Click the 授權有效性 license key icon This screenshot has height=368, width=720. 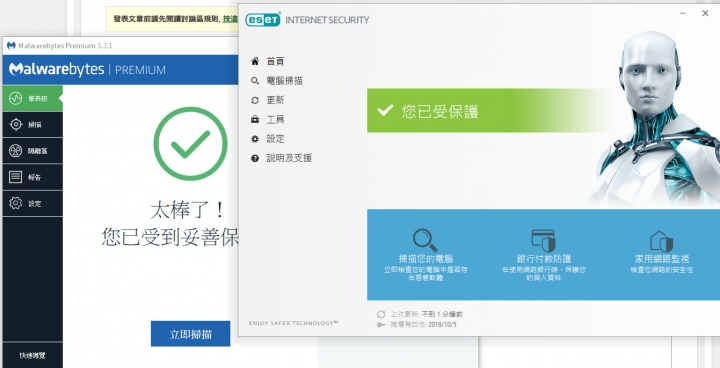tap(381, 325)
